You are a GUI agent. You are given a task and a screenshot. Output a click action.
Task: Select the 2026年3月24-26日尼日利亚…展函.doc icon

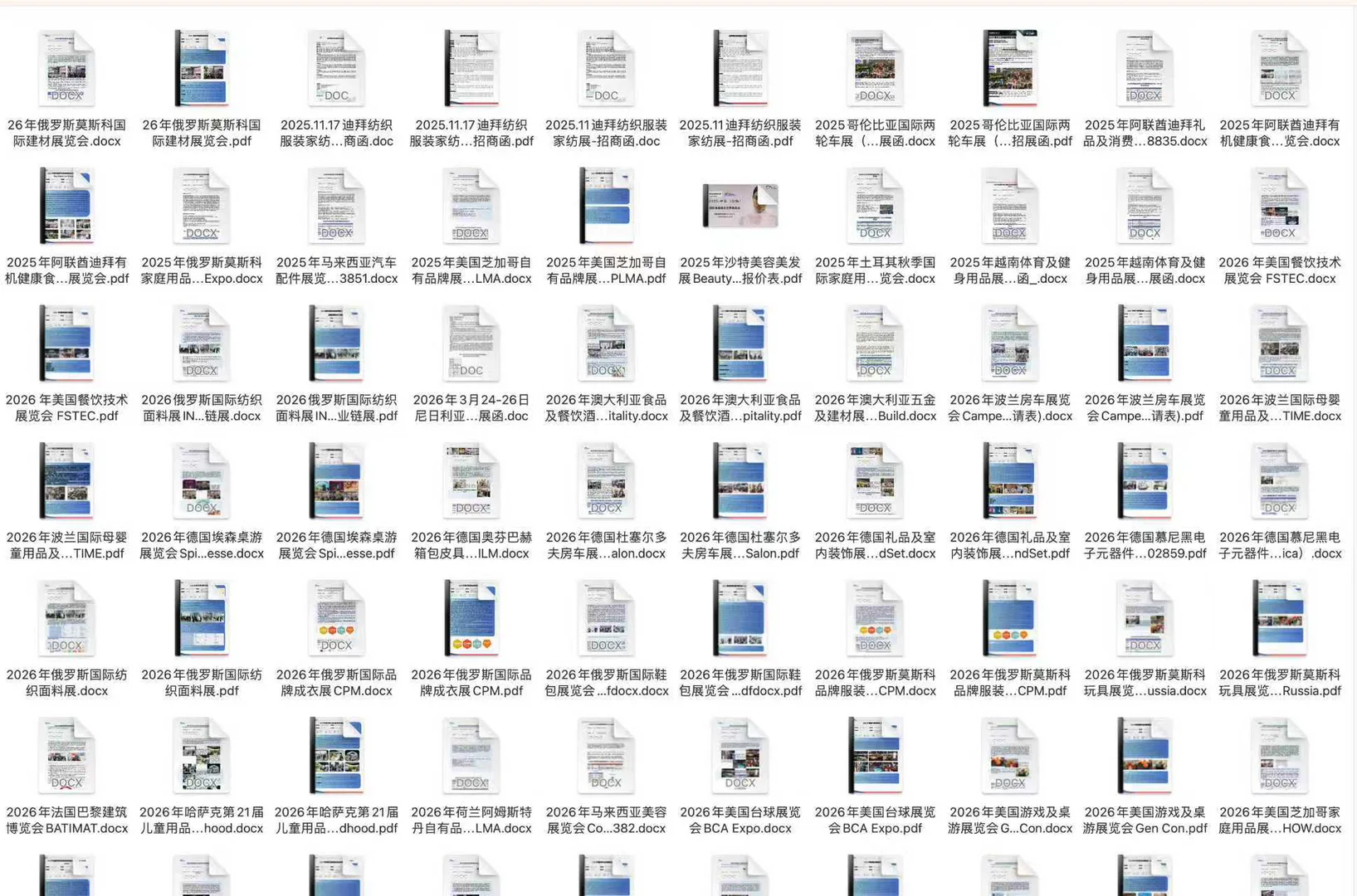[x=471, y=343]
